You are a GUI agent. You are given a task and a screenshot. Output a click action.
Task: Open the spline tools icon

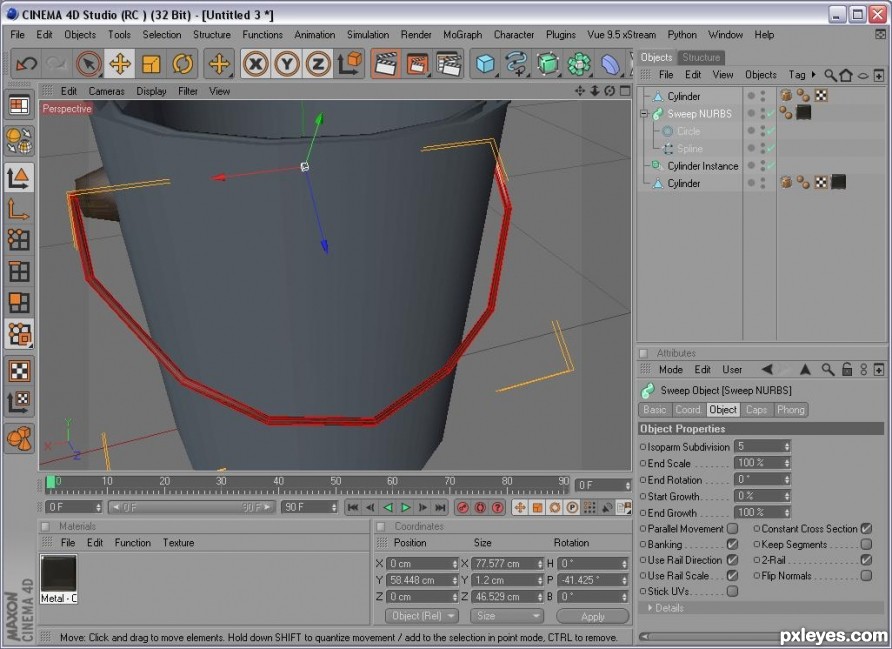click(517, 64)
